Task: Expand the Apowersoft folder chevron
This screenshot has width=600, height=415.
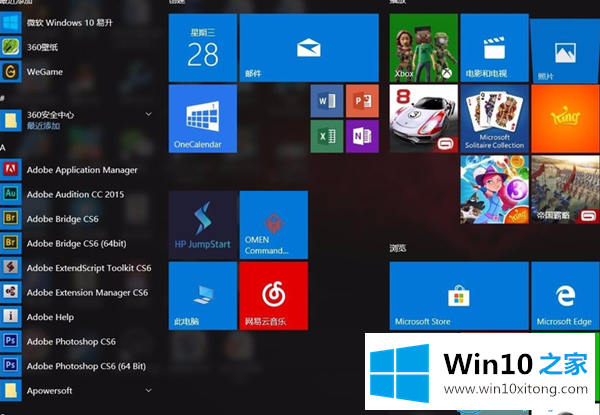Action: click(x=148, y=391)
